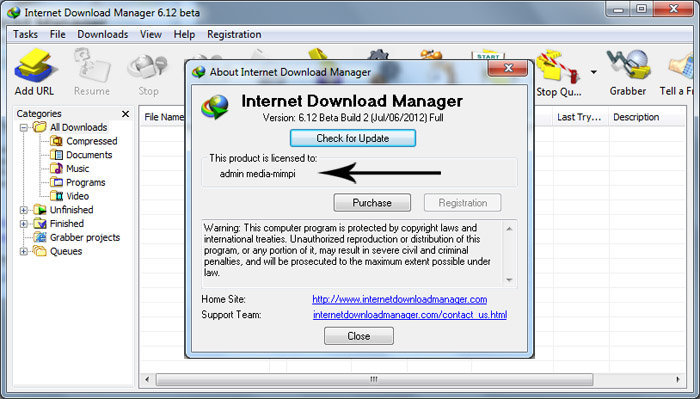Expand the Unfinished tree node

[24, 210]
